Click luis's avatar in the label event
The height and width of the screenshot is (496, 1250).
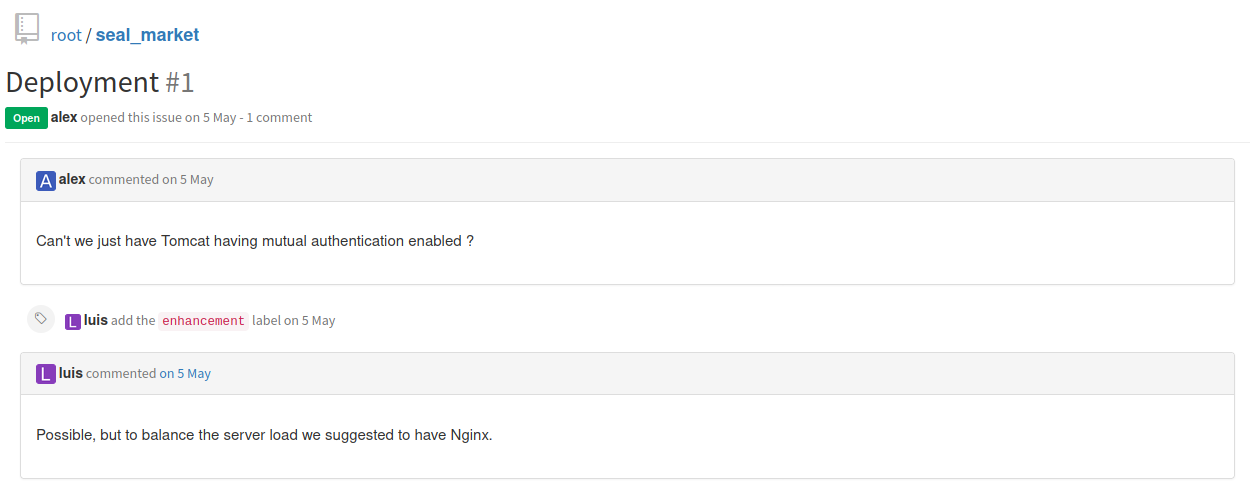[73, 322]
